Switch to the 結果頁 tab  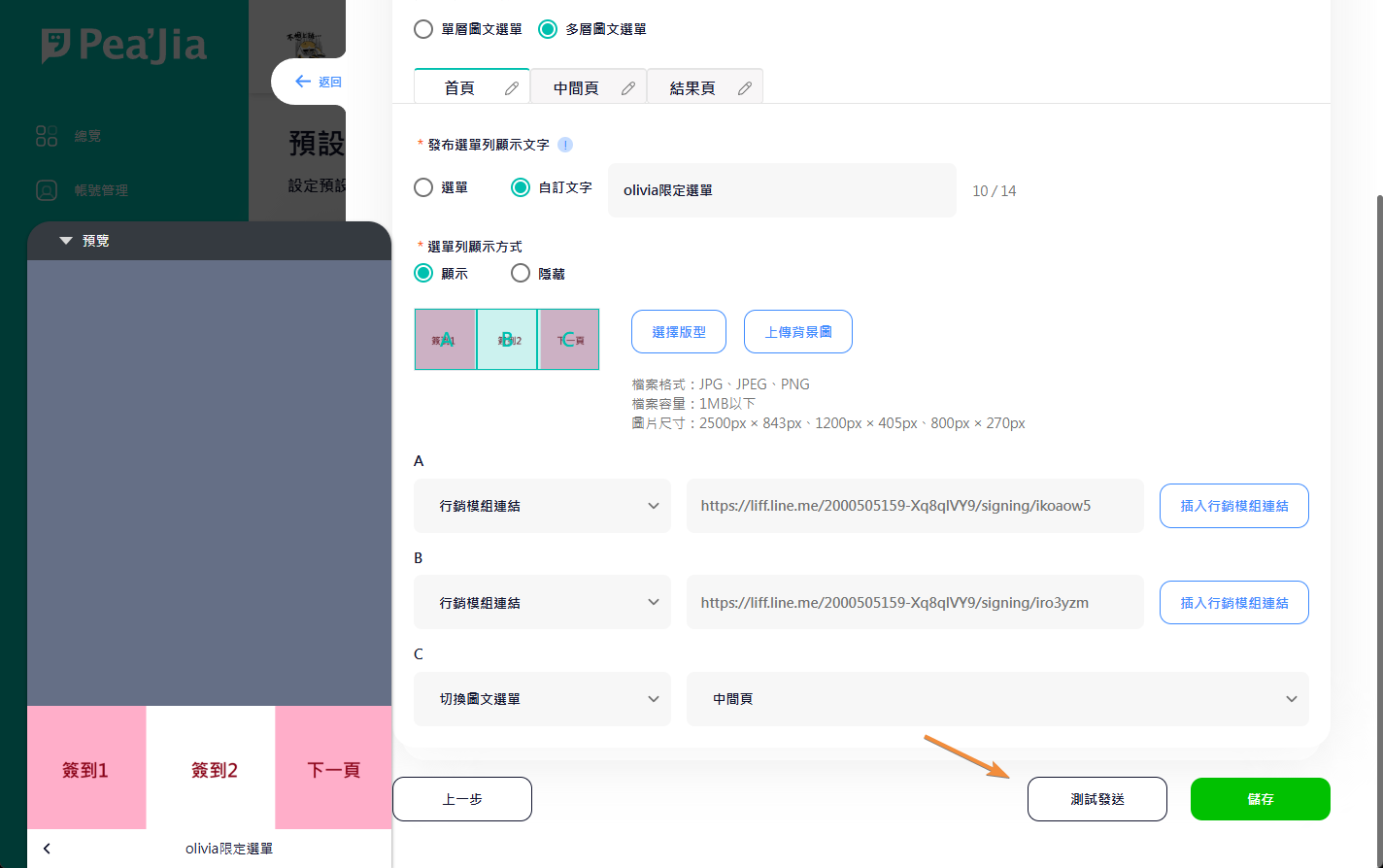tap(691, 88)
